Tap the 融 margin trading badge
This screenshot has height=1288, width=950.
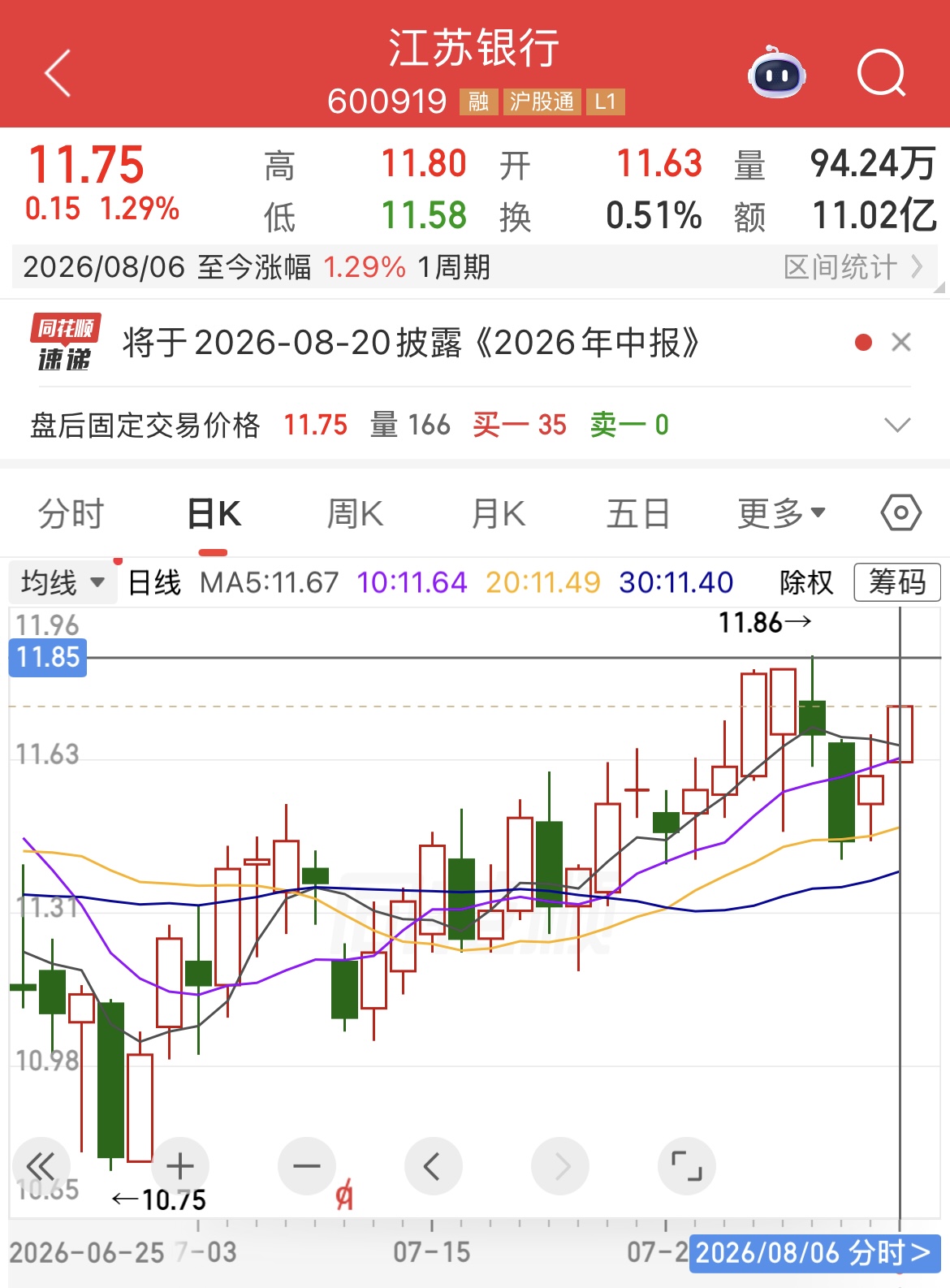pos(478,102)
